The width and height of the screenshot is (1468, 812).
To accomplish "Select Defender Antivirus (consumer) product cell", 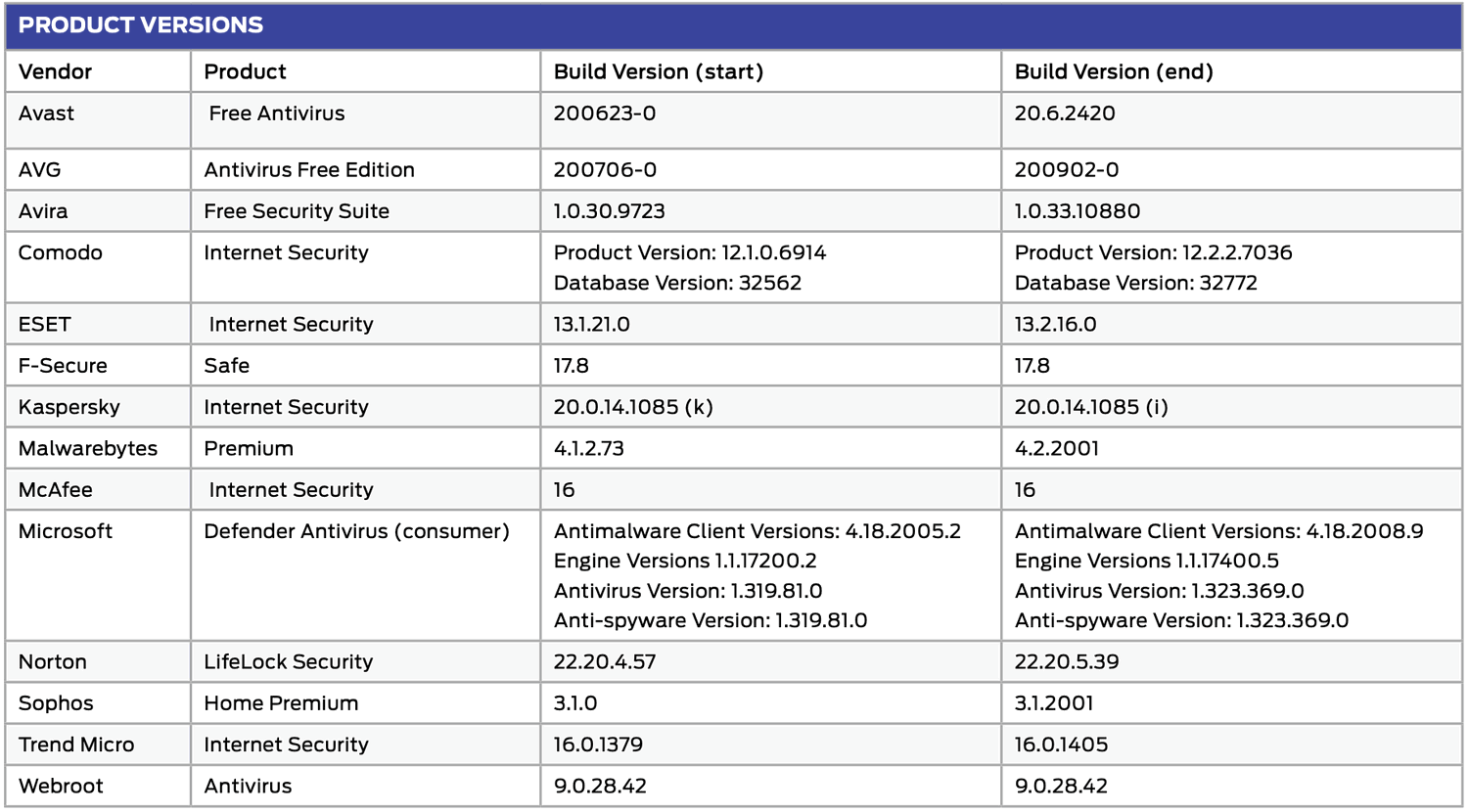I will [x=356, y=531].
